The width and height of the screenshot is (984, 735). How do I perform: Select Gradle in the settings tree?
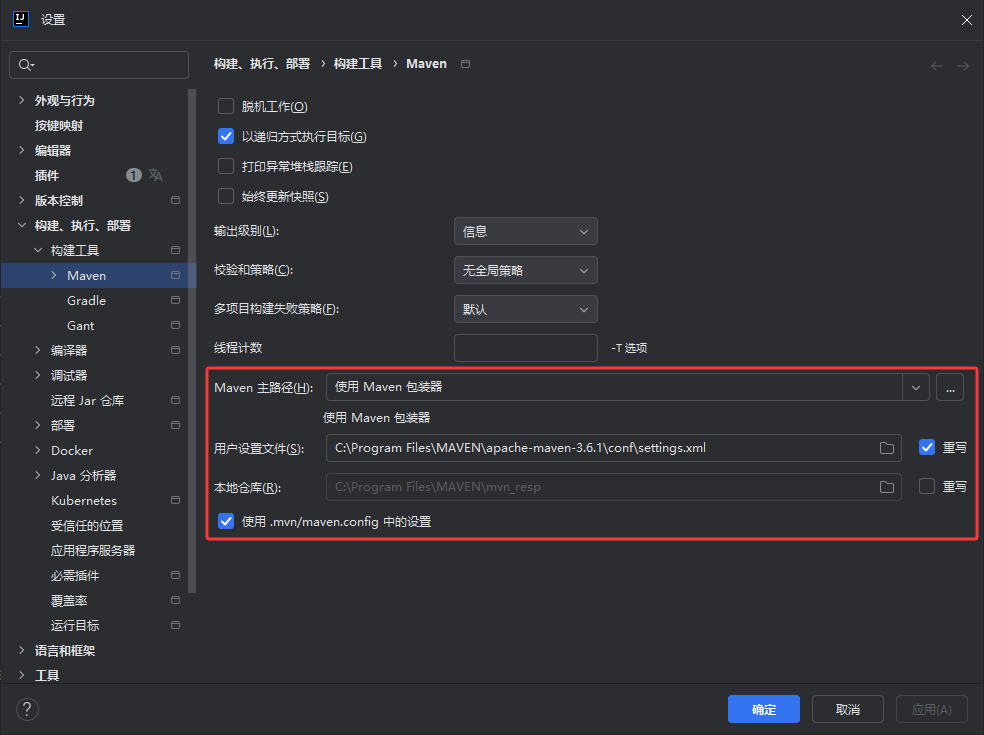pyautogui.click(x=86, y=301)
